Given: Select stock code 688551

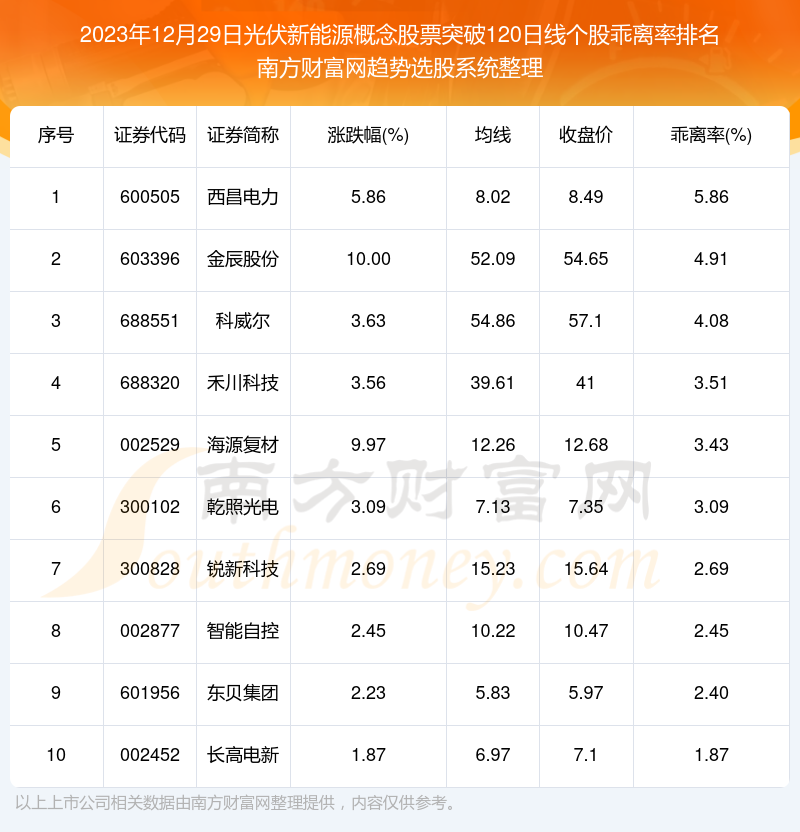Looking at the screenshot, I should pyautogui.click(x=149, y=321).
